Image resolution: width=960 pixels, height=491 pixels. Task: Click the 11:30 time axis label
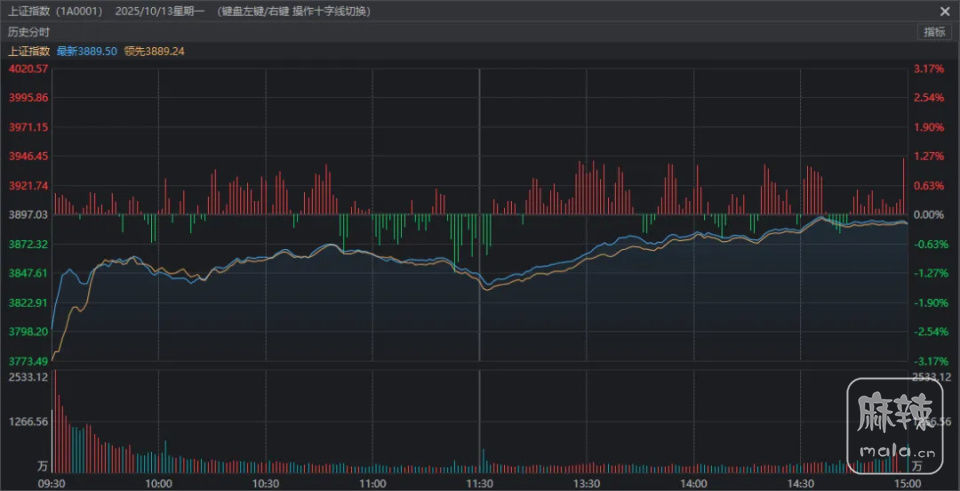click(479, 482)
